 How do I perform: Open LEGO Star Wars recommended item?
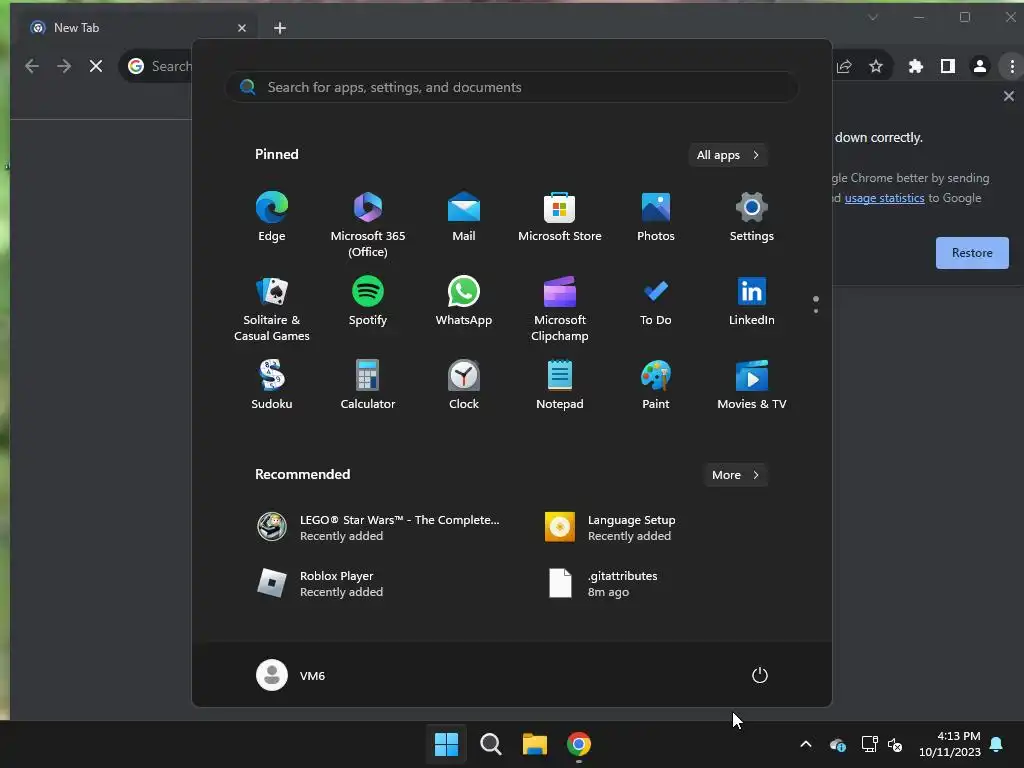379,528
